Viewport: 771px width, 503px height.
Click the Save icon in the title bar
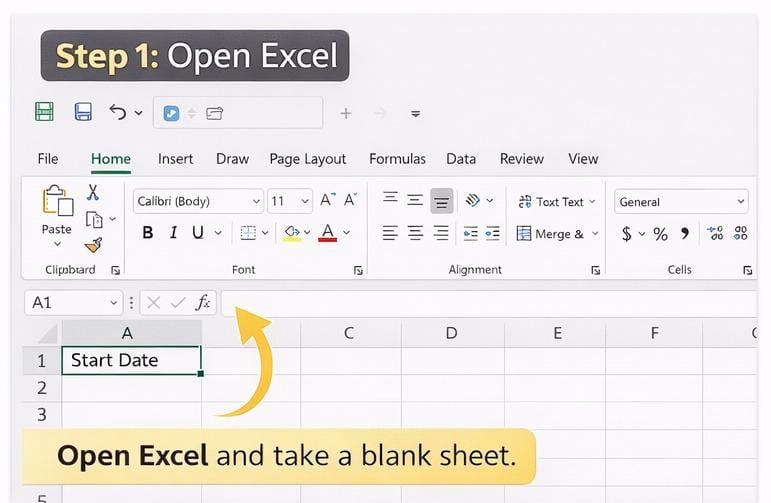(x=84, y=112)
